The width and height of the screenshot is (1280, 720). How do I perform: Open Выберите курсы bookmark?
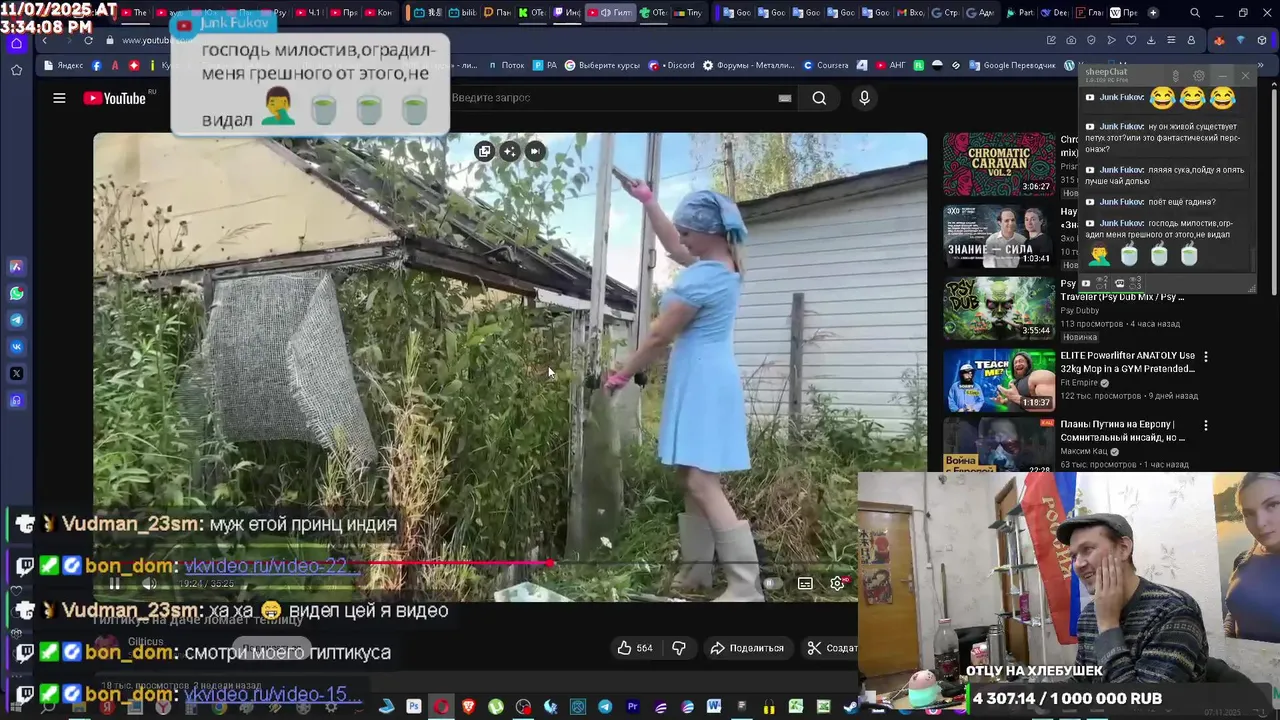(602, 65)
